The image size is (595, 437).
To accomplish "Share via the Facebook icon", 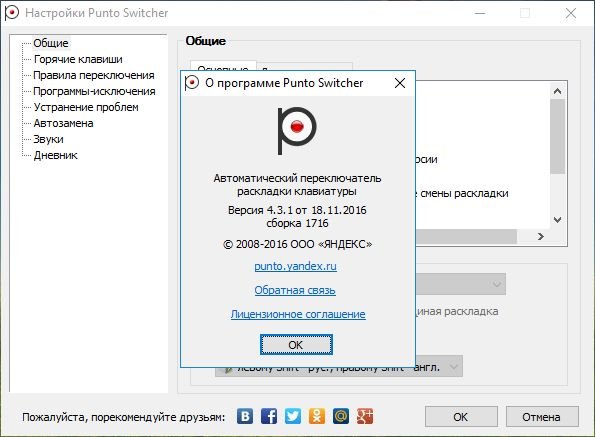I will 269,417.
